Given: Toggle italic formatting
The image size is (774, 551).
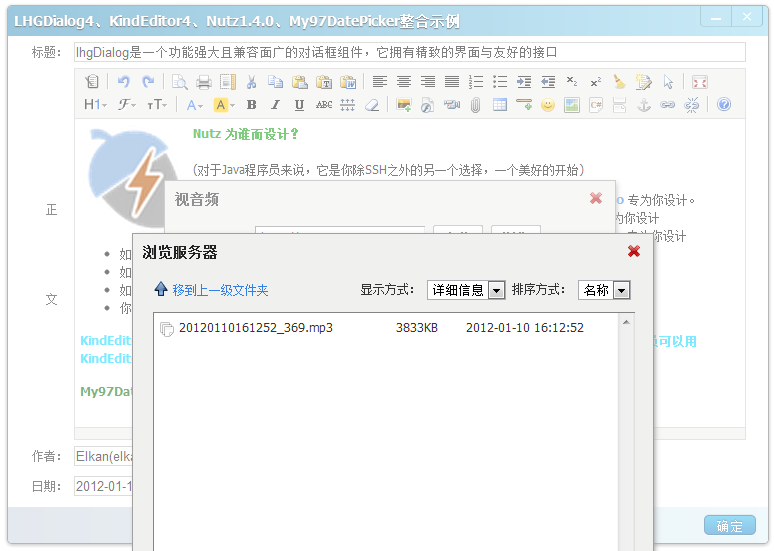Looking at the screenshot, I should [x=275, y=104].
